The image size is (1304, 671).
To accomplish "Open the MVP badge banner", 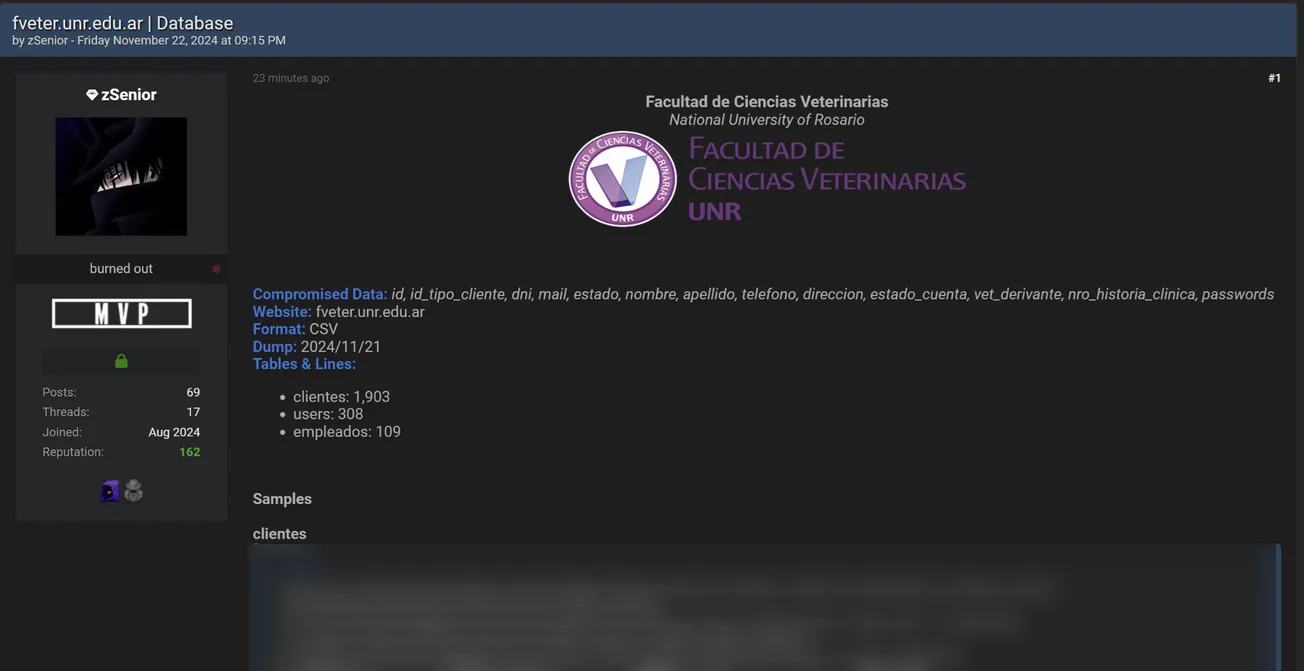I will (x=121, y=312).
